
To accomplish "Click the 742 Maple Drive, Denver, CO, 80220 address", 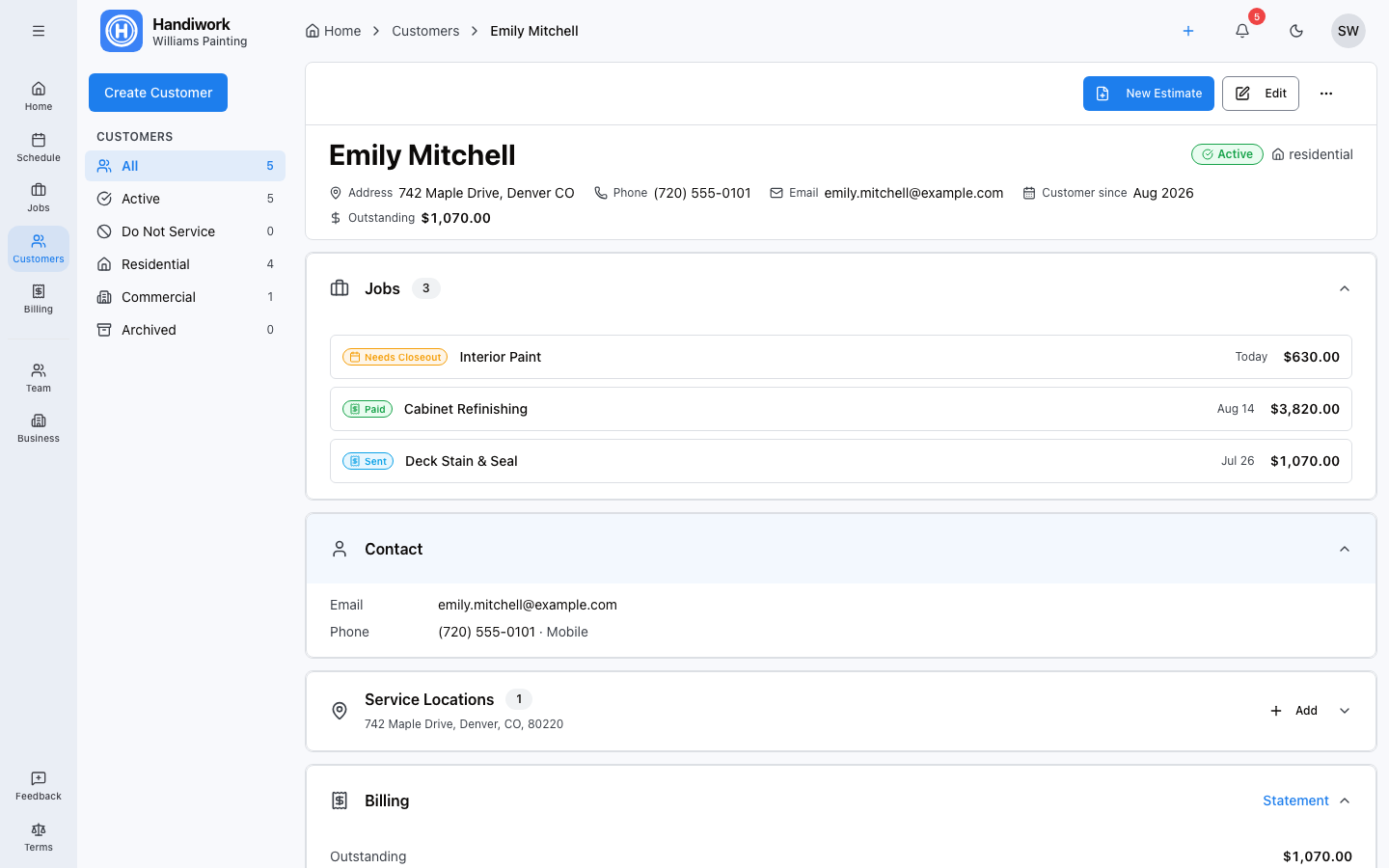I will (464, 724).
